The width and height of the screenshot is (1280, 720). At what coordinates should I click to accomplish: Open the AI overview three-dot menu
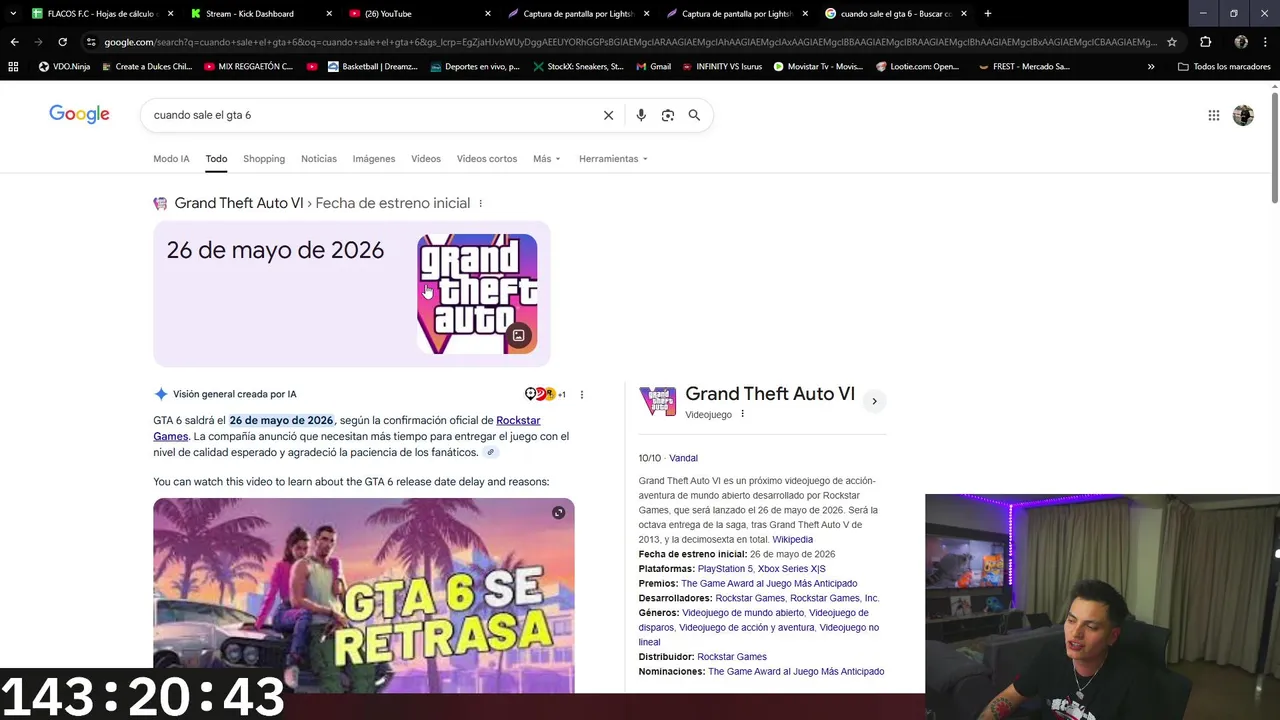[582, 394]
